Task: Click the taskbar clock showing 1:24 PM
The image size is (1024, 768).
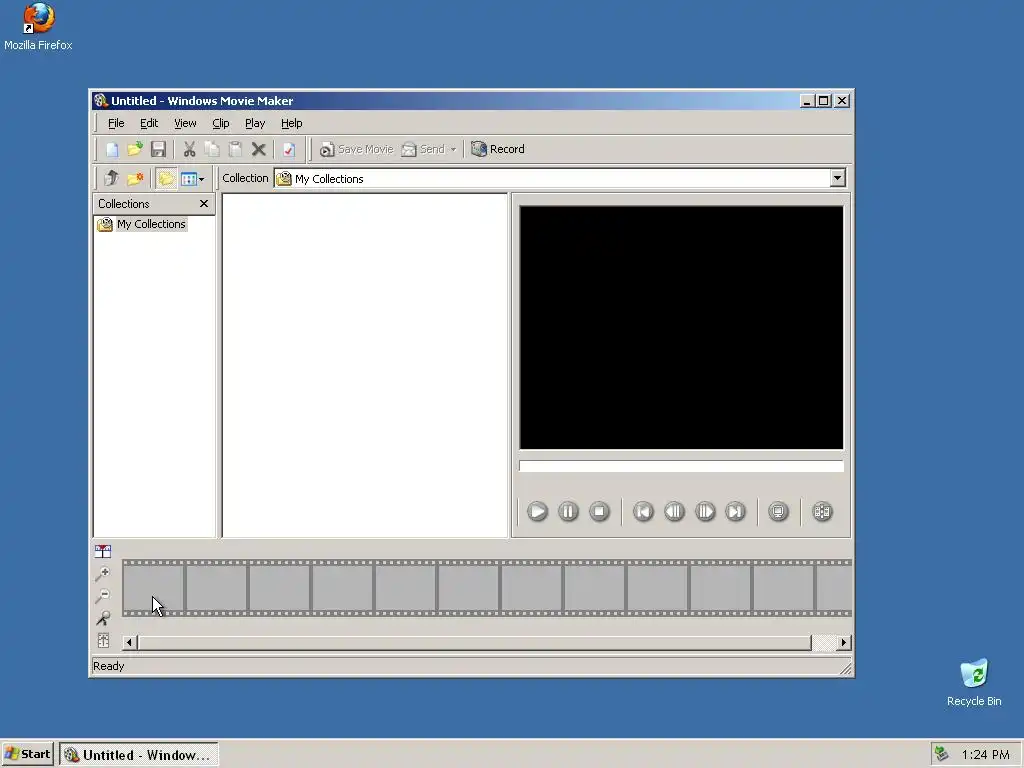Action: 985,754
